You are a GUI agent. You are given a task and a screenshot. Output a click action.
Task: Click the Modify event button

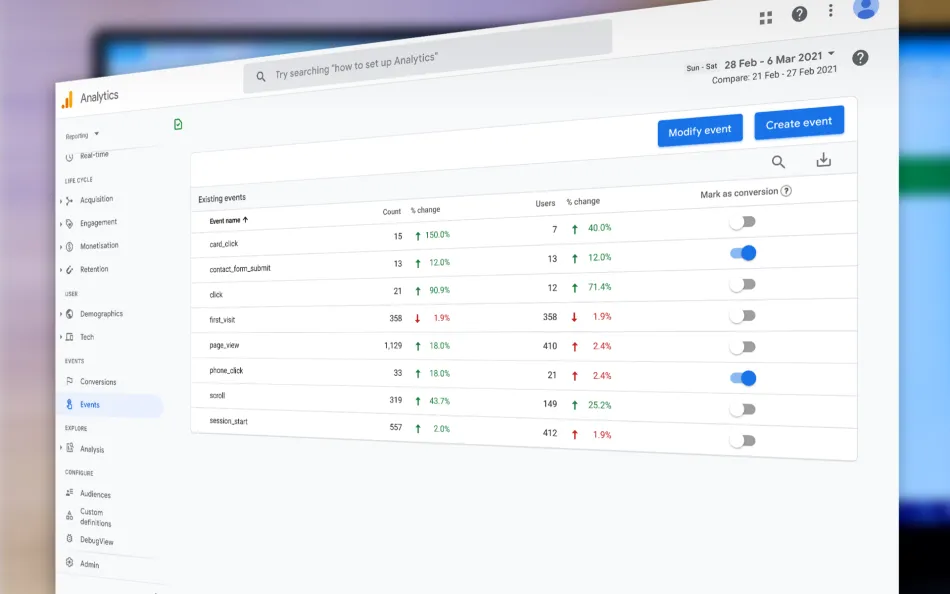pyautogui.click(x=700, y=130)
